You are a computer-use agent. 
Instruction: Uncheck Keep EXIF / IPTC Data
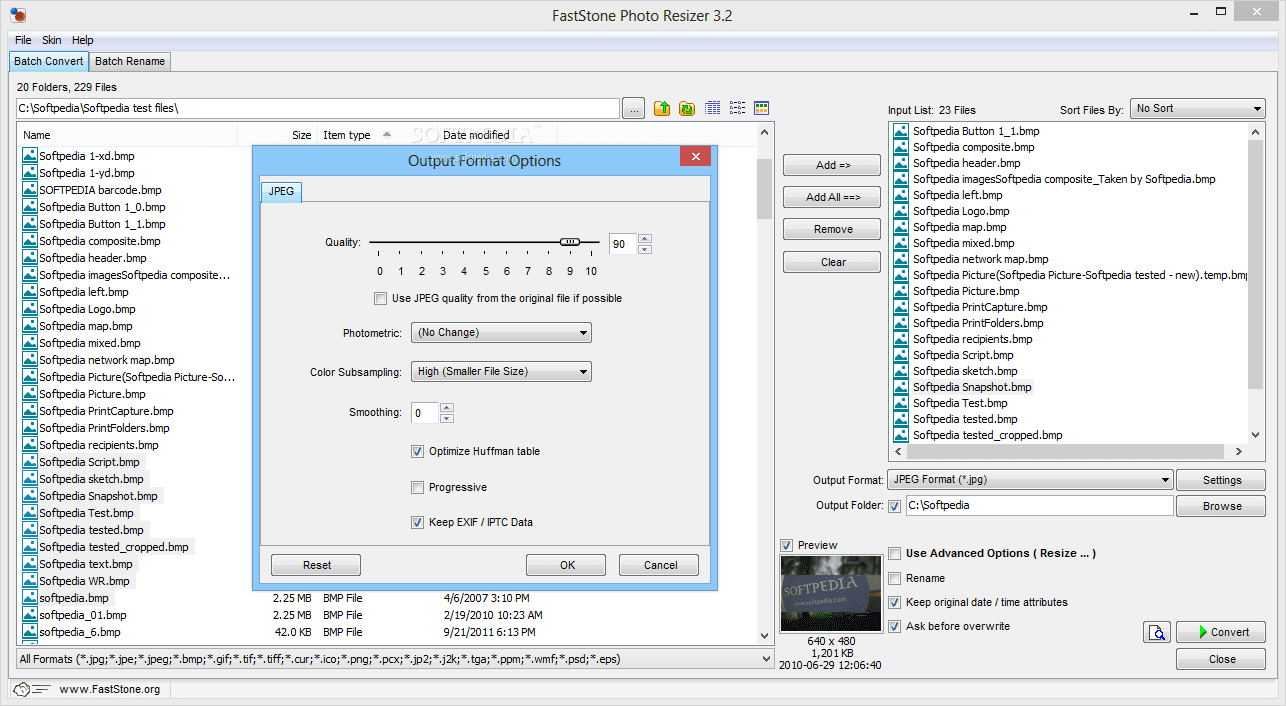pos(418,522)
